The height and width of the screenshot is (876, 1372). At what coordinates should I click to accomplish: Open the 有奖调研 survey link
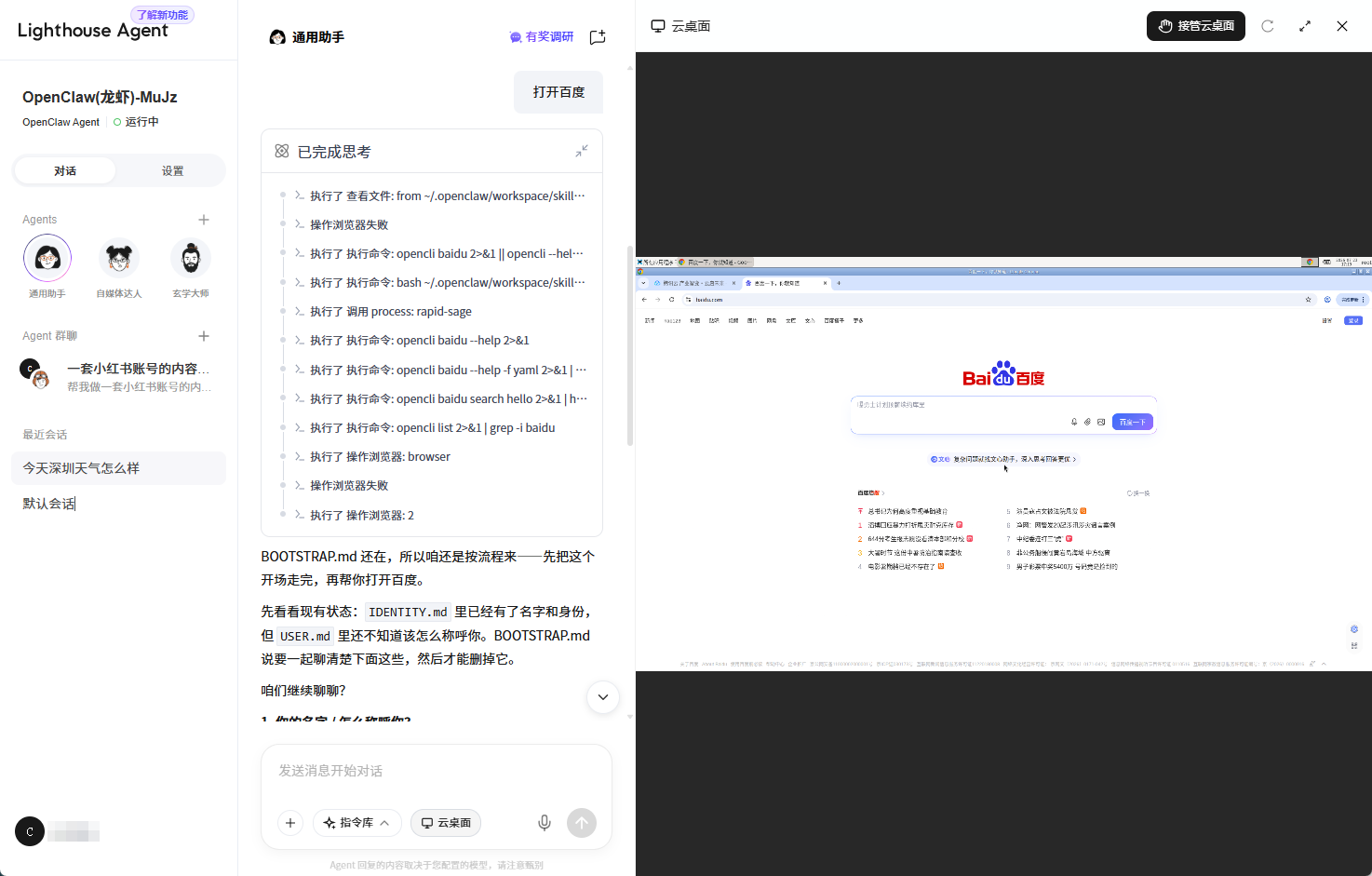pyautogui.click(x=542, y=37)
